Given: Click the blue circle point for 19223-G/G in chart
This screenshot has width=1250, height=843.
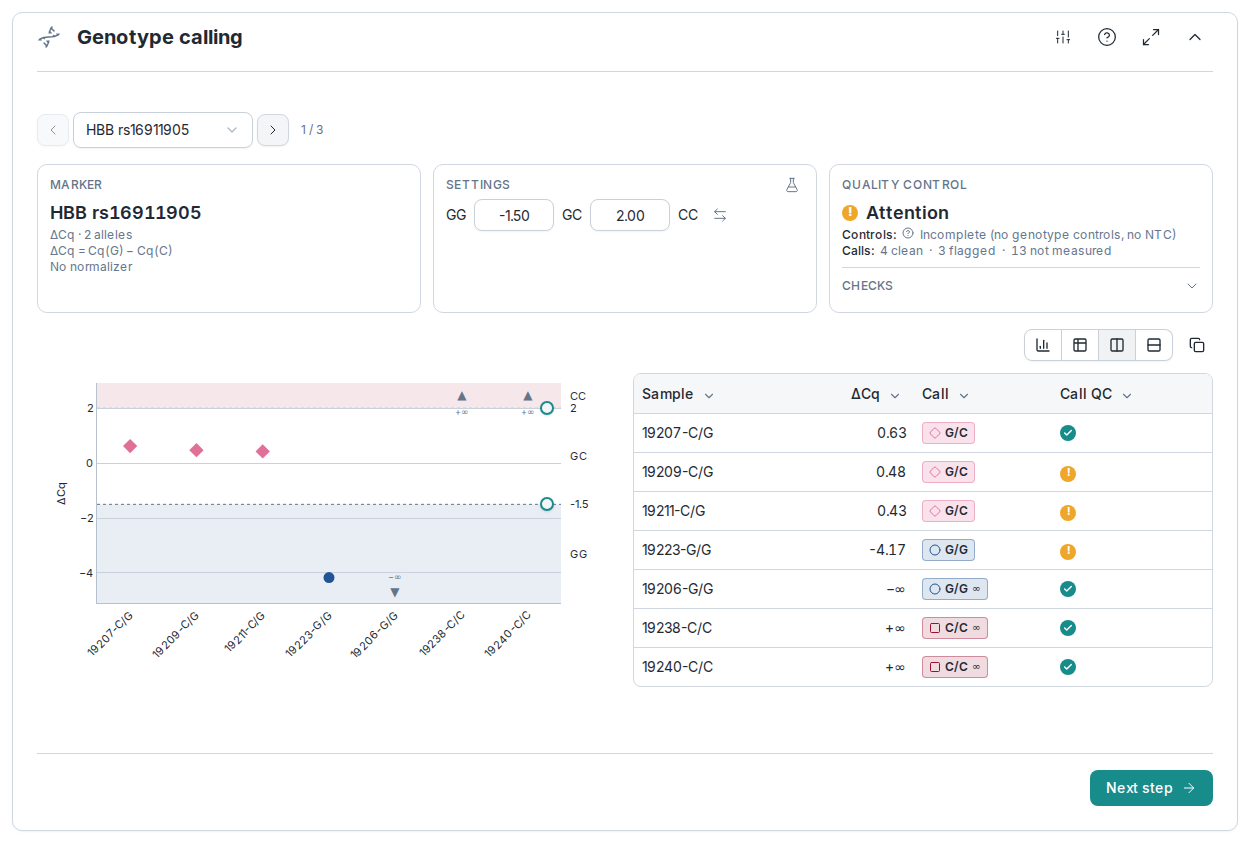Looking at the screenshot, I should pos(329,577).
